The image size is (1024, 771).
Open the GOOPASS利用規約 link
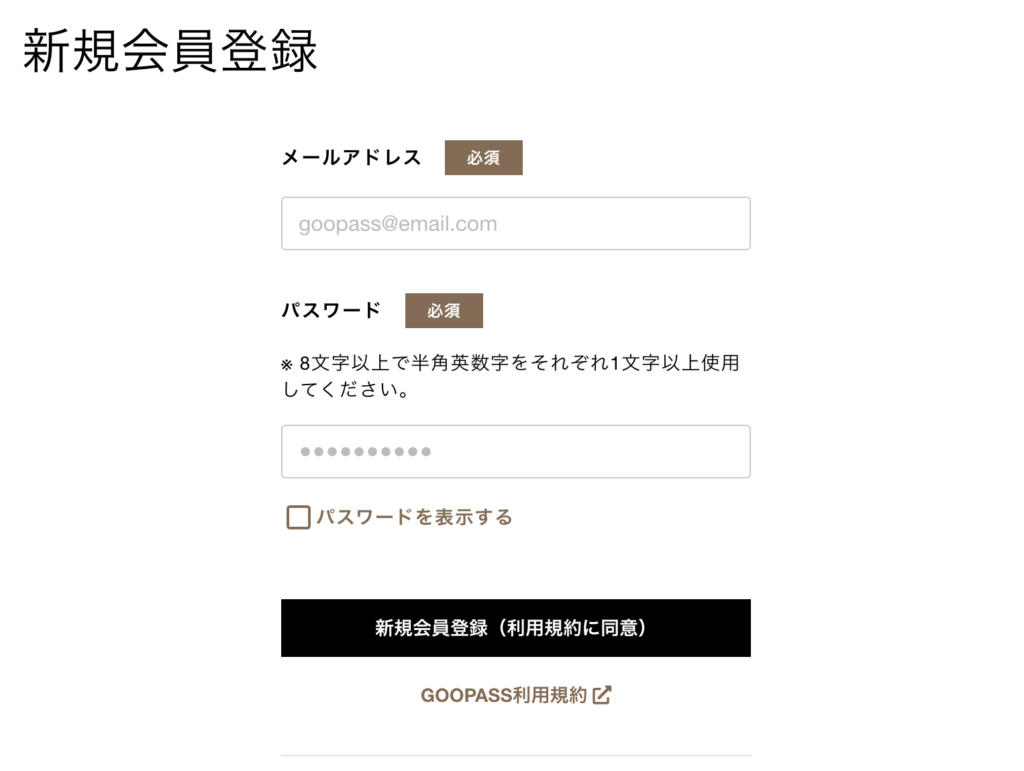[503, 695]
